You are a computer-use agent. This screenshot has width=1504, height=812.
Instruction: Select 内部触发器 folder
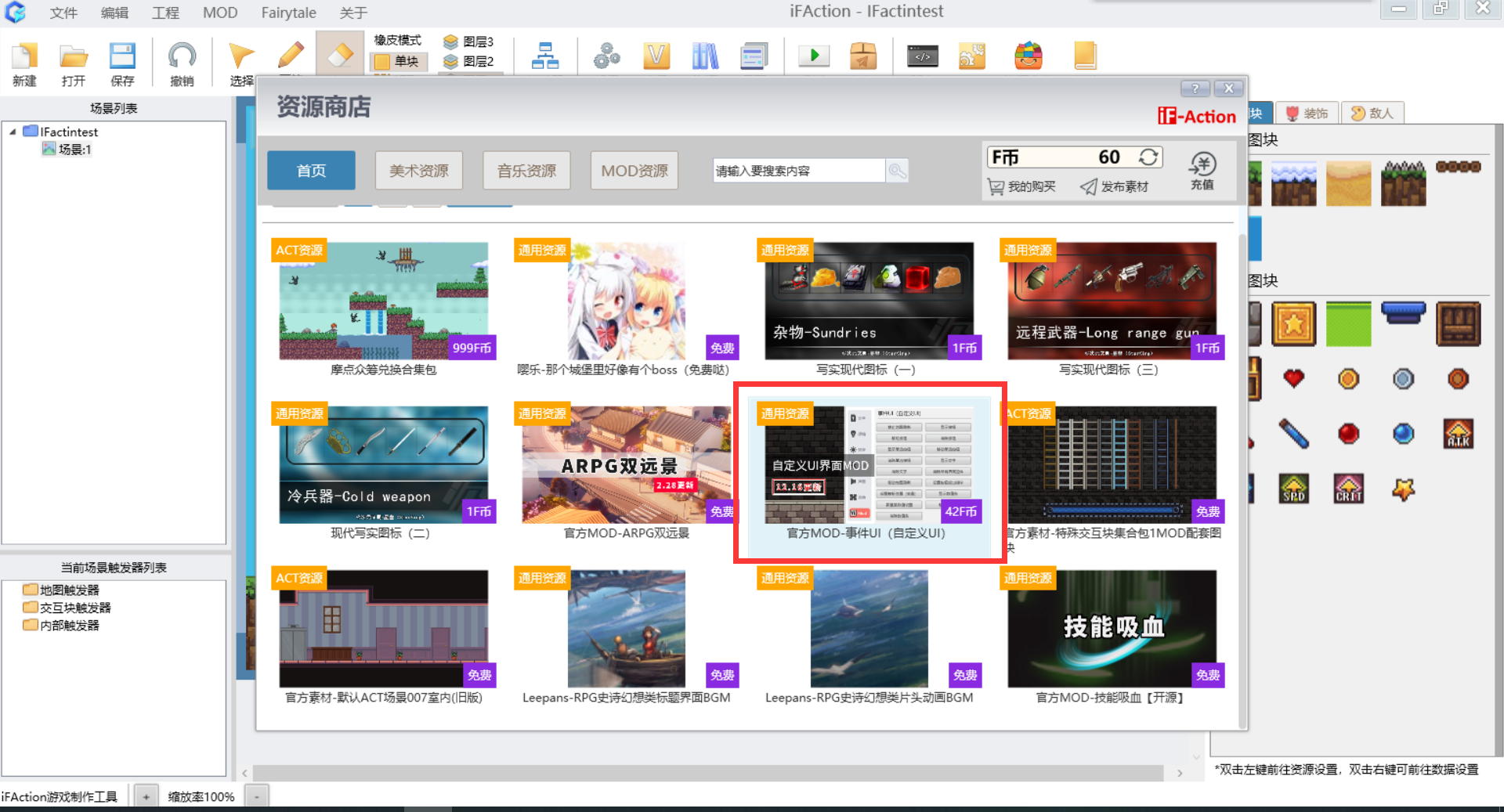61,625
